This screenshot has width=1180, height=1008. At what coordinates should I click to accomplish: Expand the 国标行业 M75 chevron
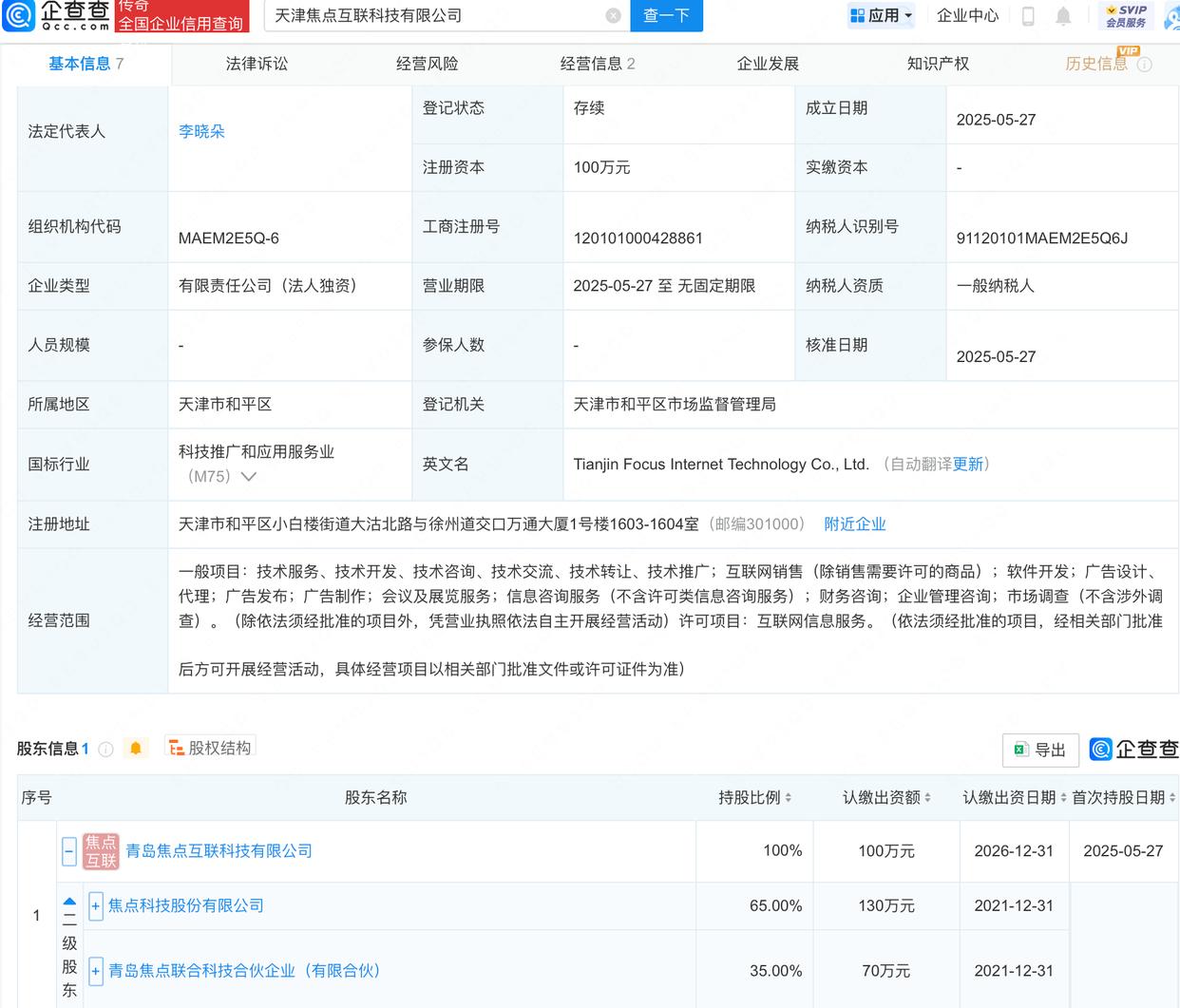pyautogui.click(x=249, y=477)
